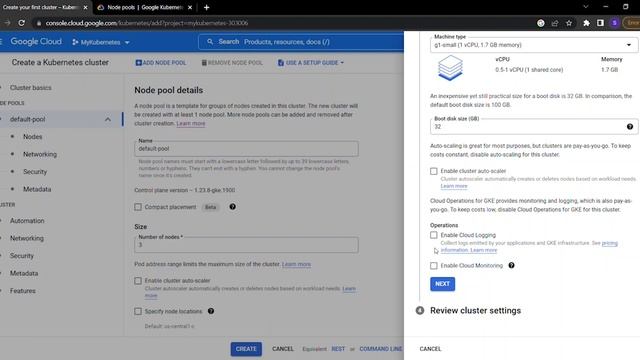
Task: Tick Enable cluster auto-scaler in node pool details
Action: (138, 281)
